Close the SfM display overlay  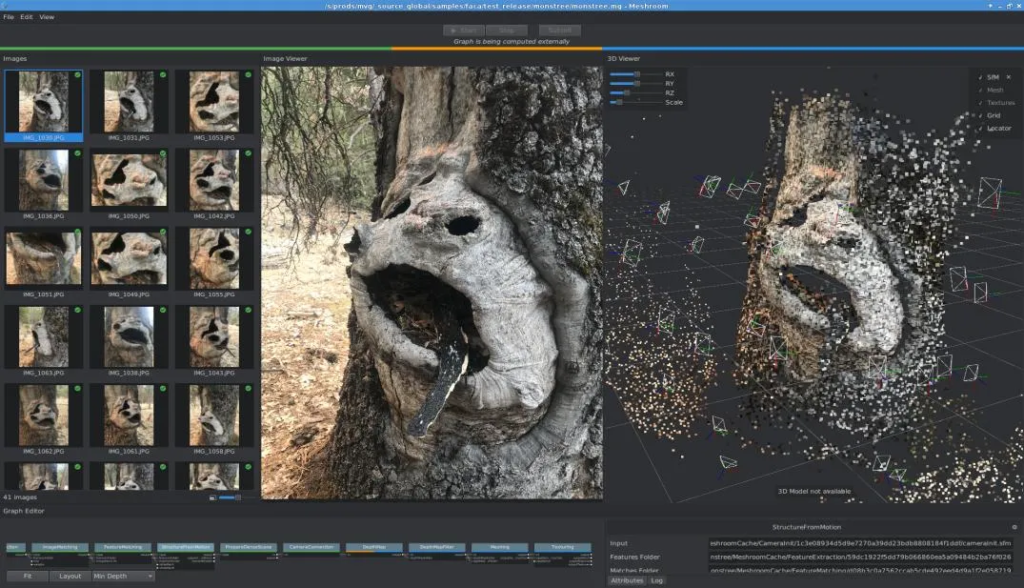coord(1007,77)
